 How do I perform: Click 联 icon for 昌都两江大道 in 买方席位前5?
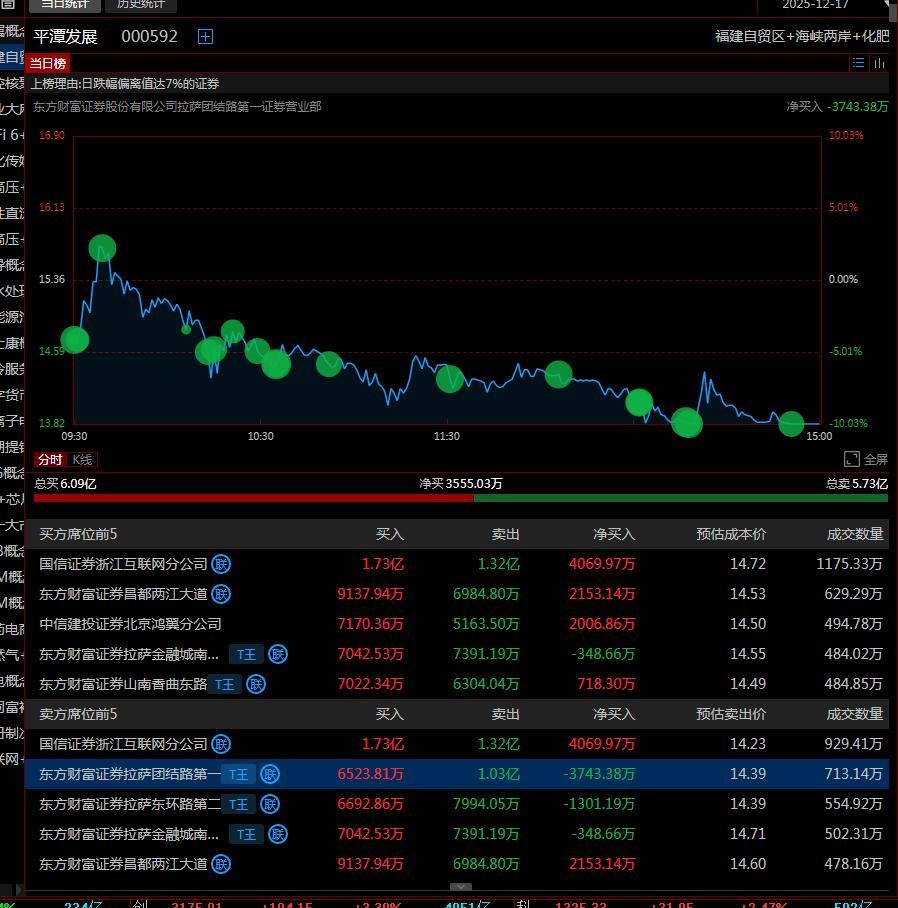[x=221, y=594]
